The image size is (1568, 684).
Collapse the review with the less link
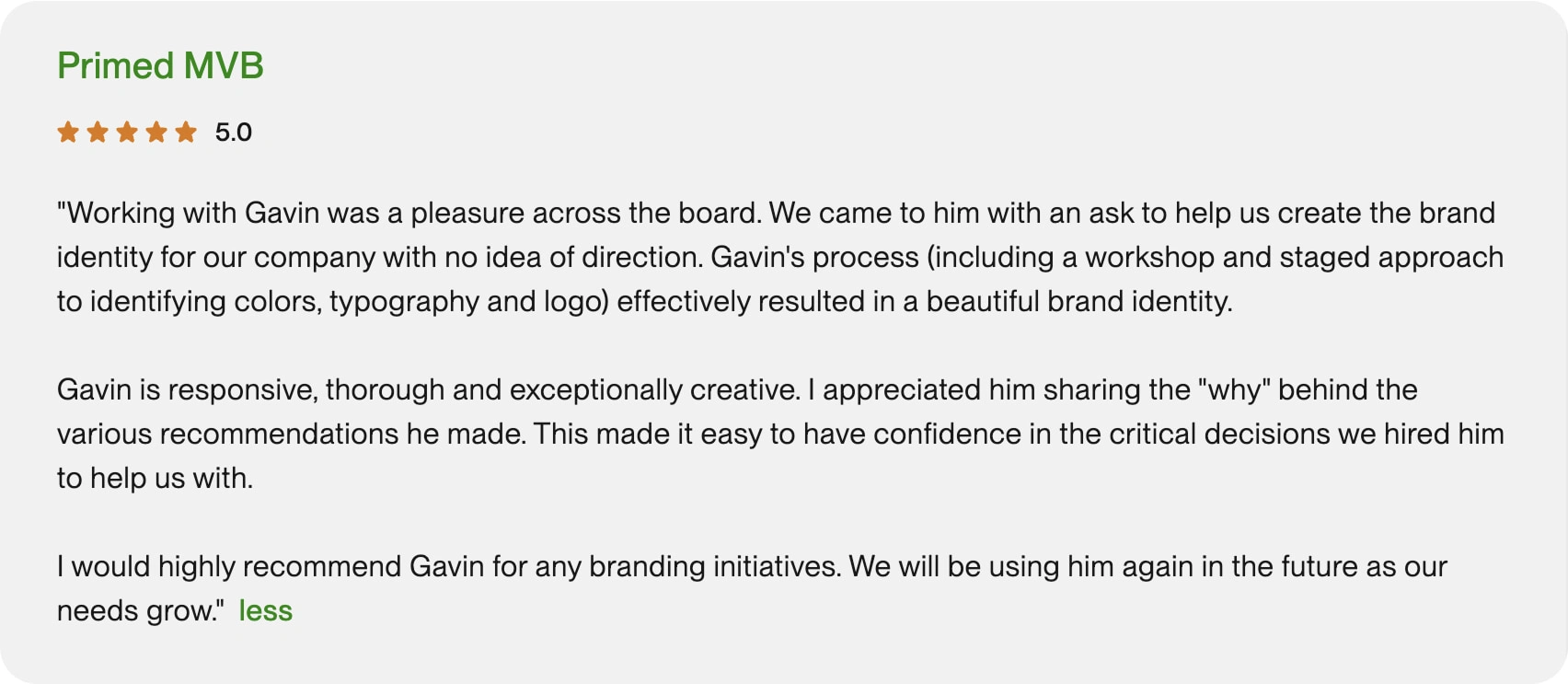265,610
